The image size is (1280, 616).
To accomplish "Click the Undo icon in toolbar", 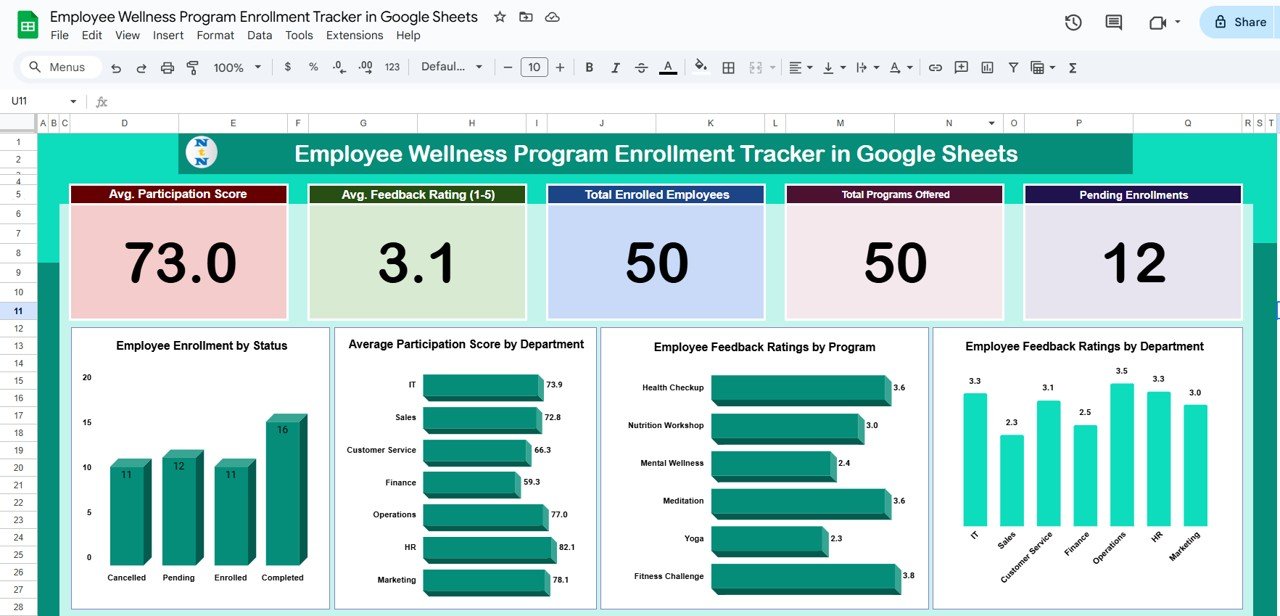I will point(116,67).
